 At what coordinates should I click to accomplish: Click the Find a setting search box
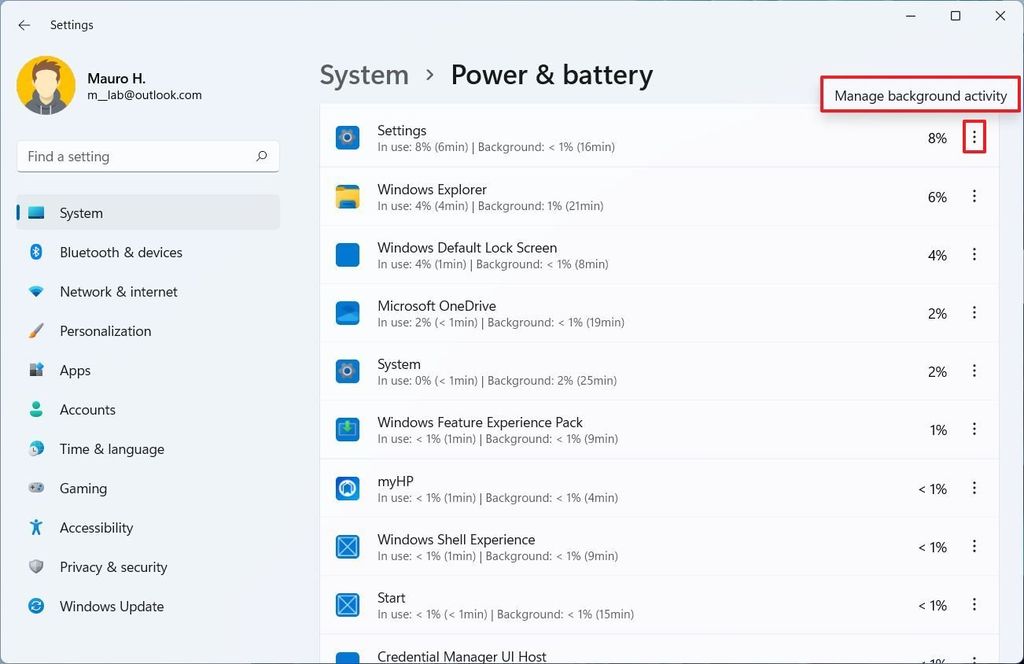coord(147,156)
